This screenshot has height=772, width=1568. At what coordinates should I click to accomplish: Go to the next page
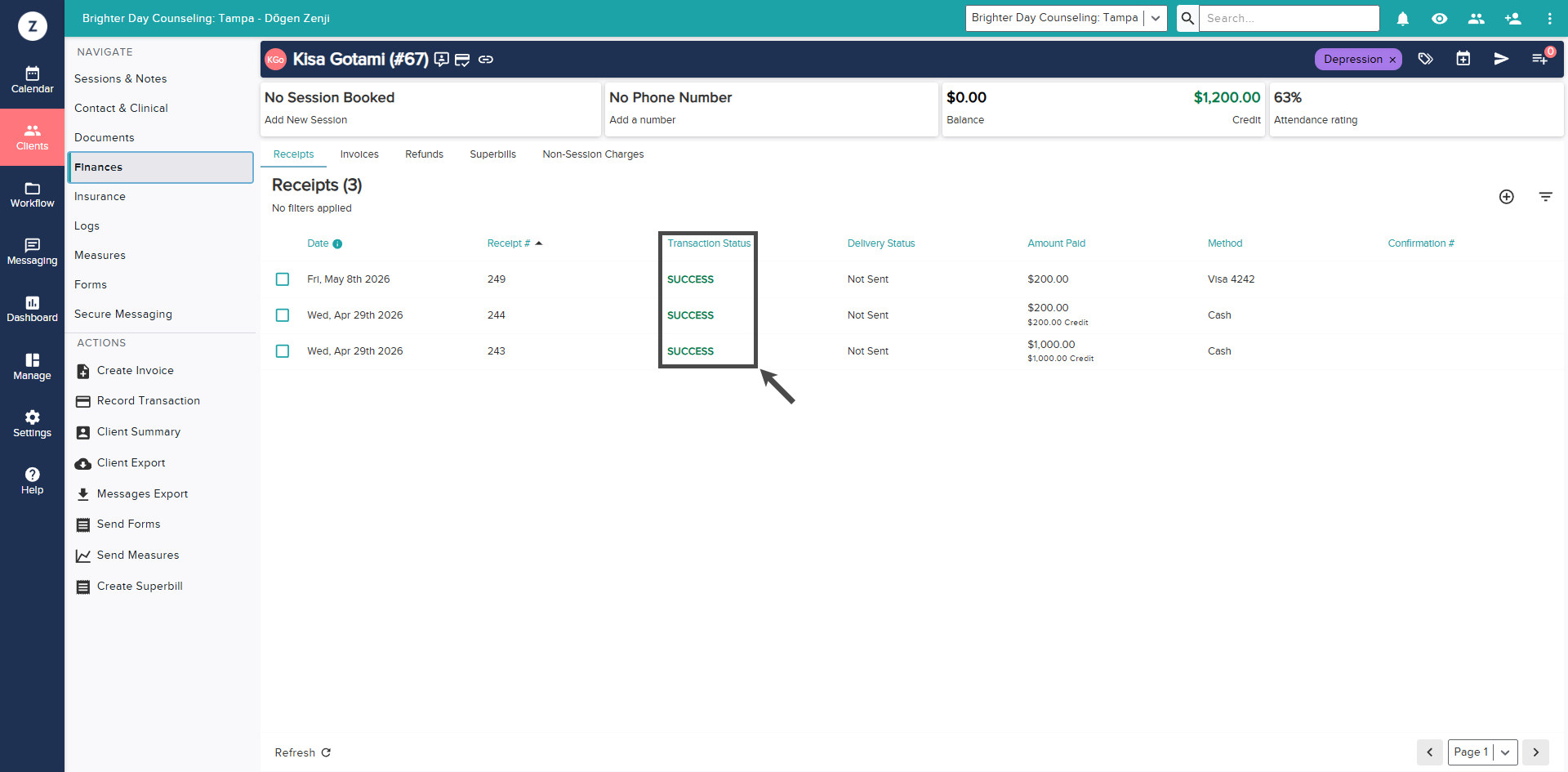[1536, 752]
